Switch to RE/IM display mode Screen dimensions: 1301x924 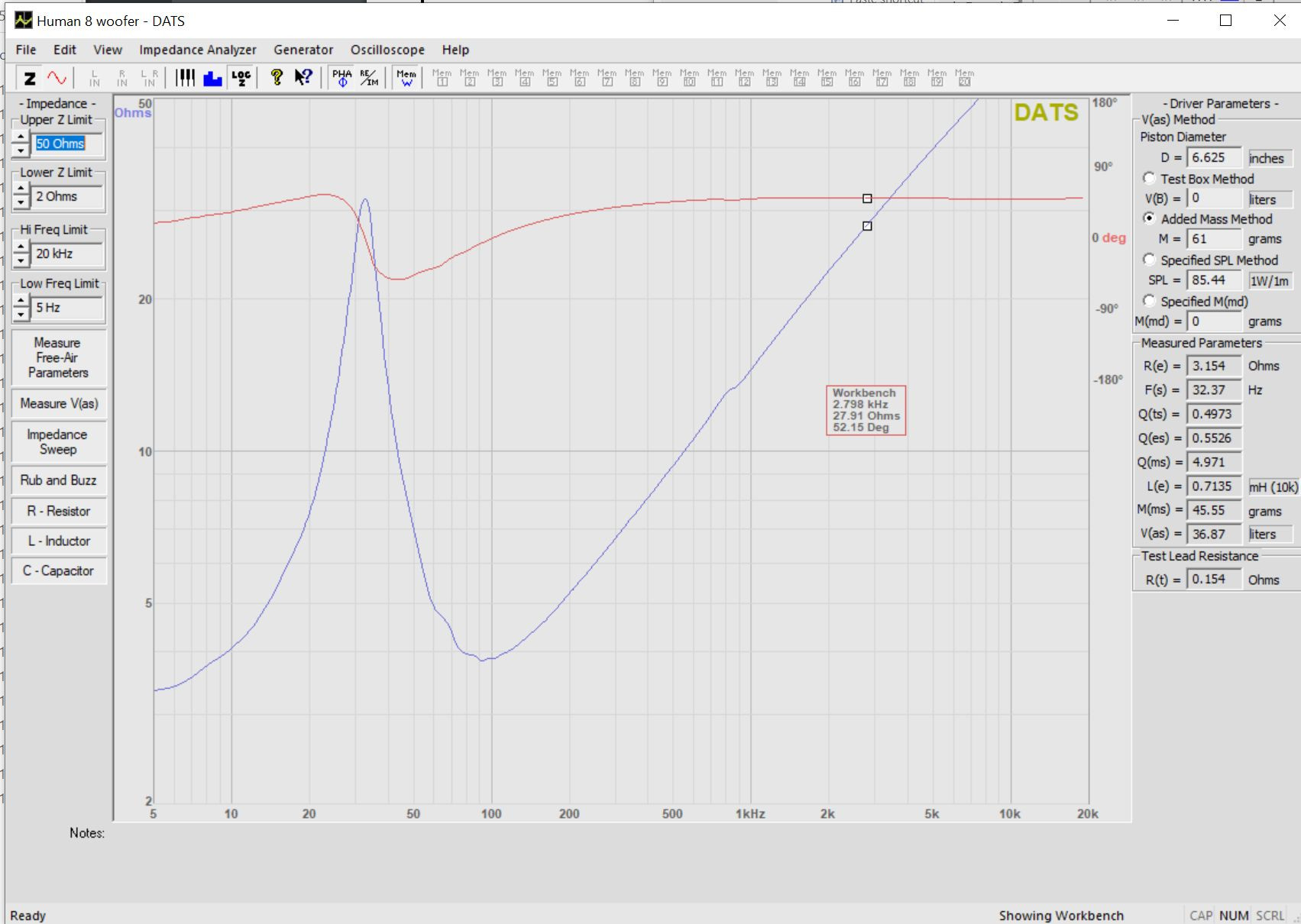tap(369, 78)
